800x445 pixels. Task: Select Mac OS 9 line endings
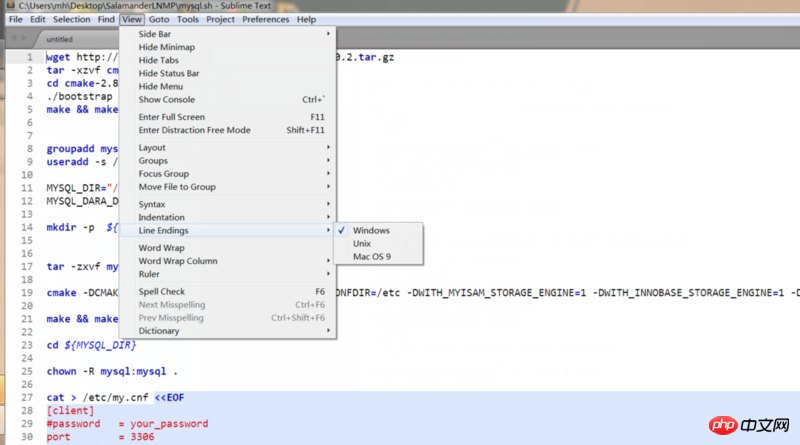378,257
